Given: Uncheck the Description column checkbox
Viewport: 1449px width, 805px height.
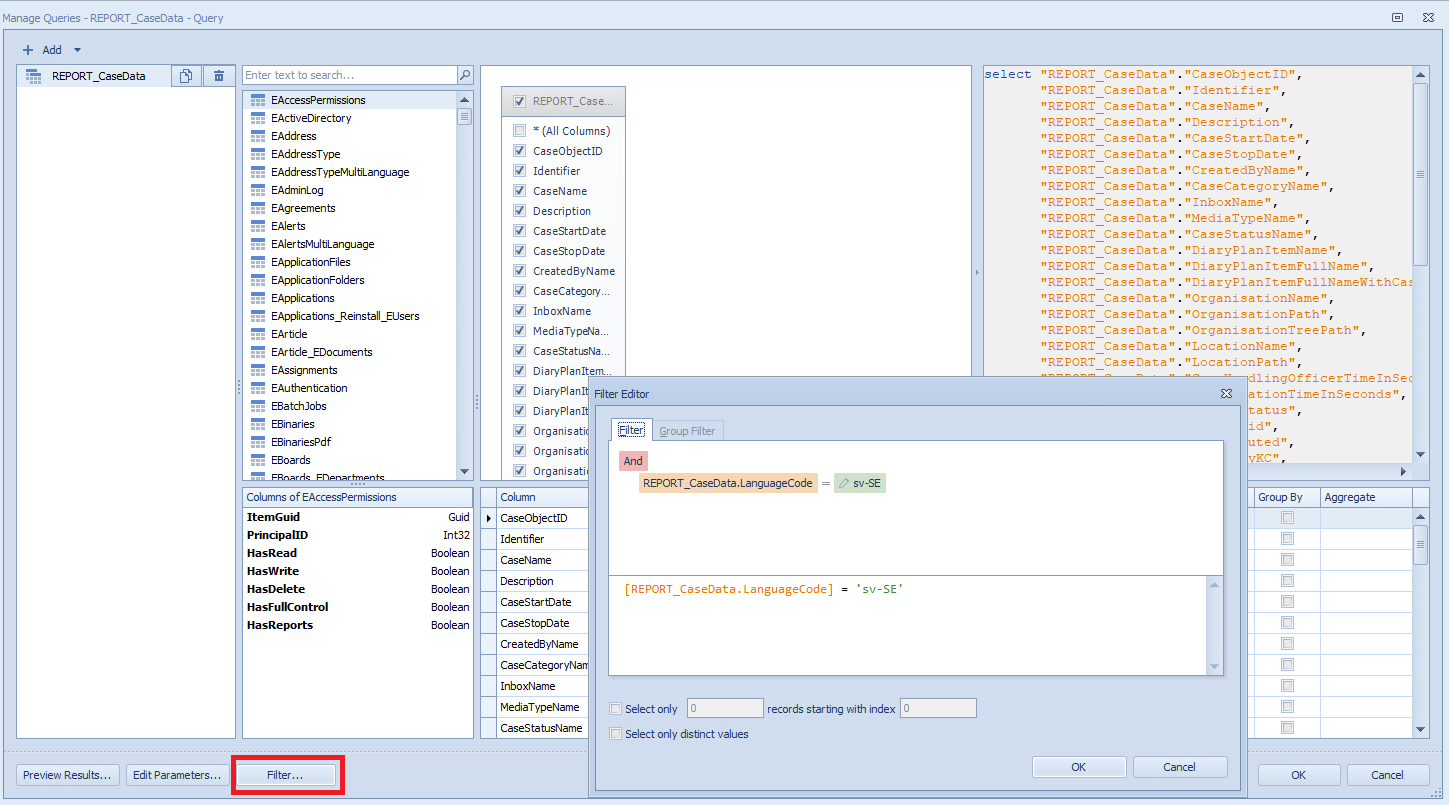Looking at the screenshot, I should point(519,211).
